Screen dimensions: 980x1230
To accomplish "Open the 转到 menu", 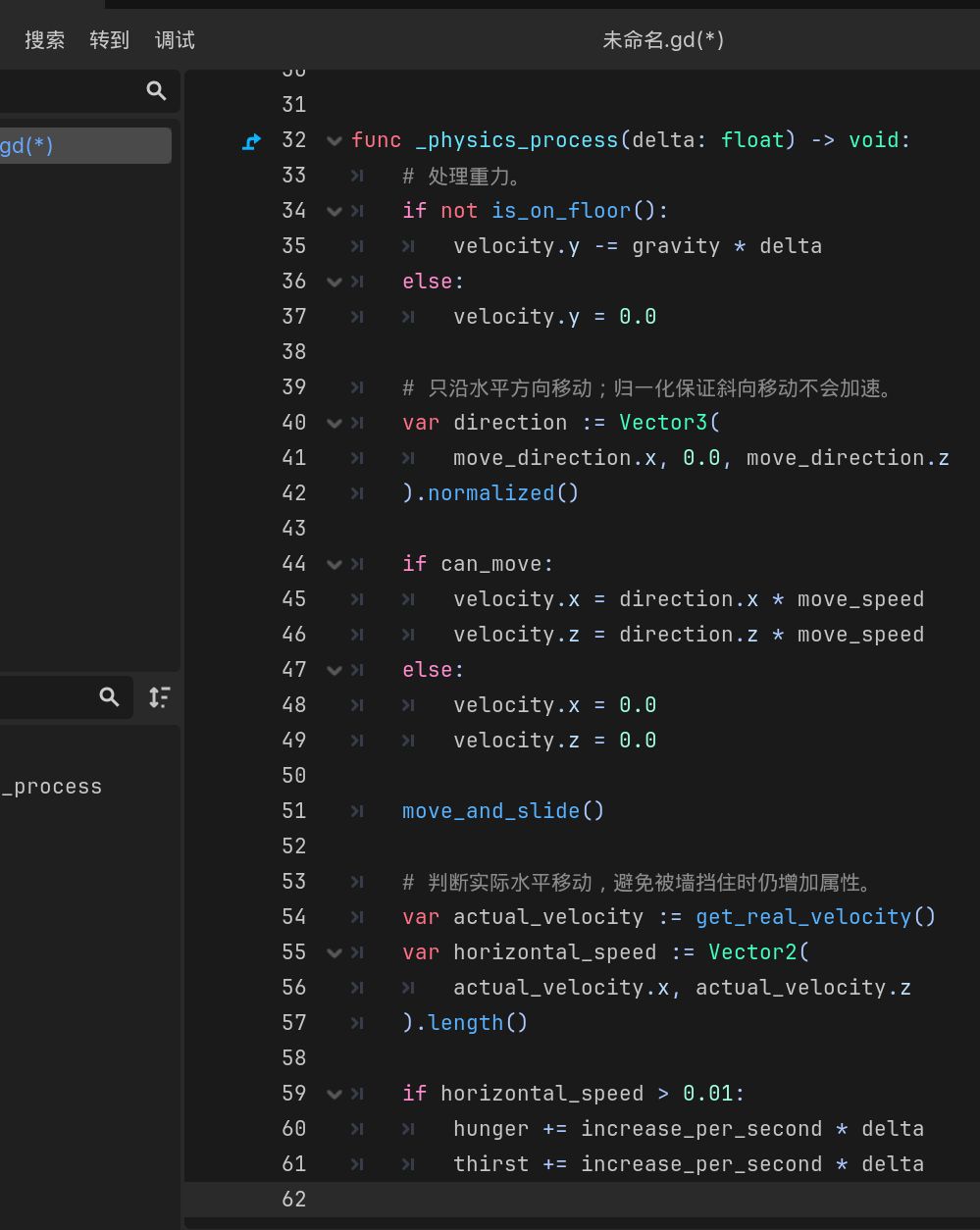I will tap(110, 40).
